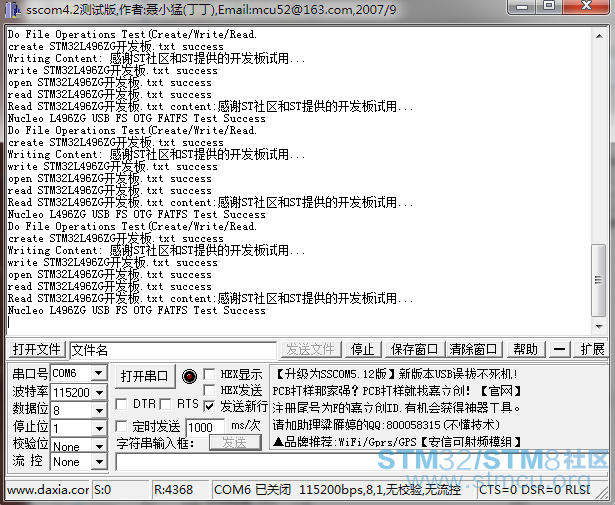Click the sscom application icon in title bar
The image size is (615, 505).
click(12, 9)
